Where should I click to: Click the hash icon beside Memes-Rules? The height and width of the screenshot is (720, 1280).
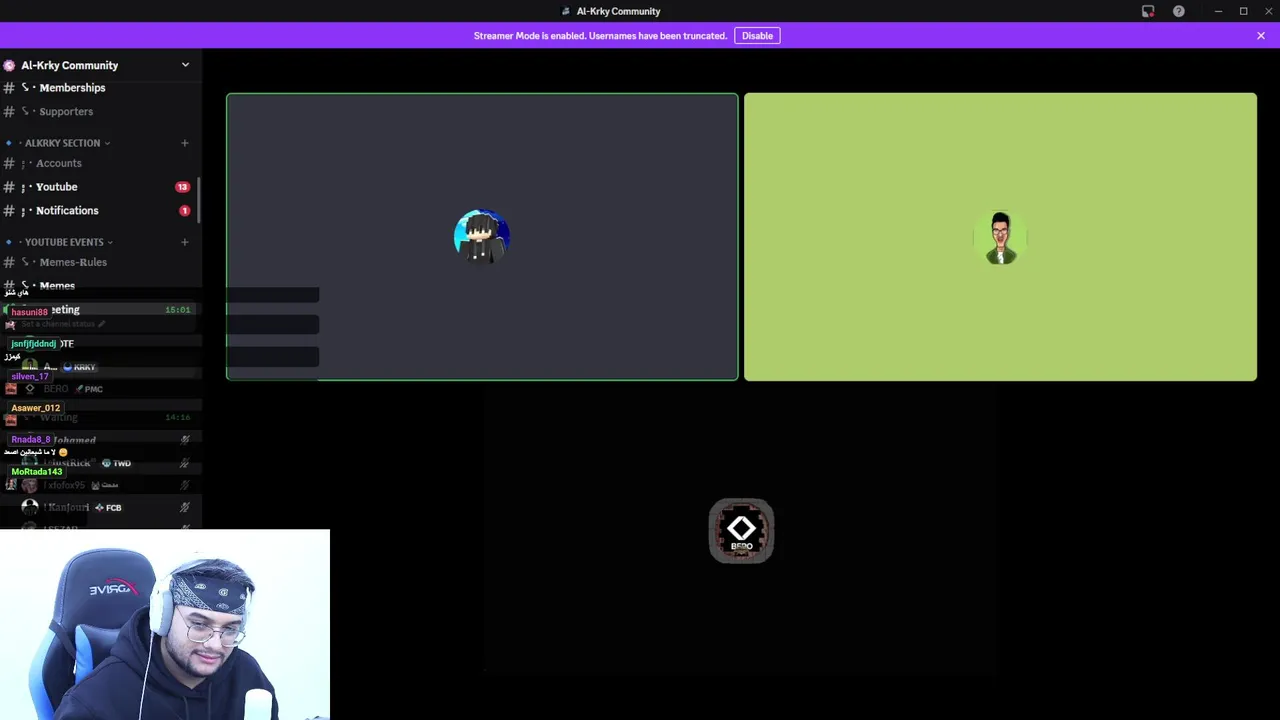tap(9, 262)
